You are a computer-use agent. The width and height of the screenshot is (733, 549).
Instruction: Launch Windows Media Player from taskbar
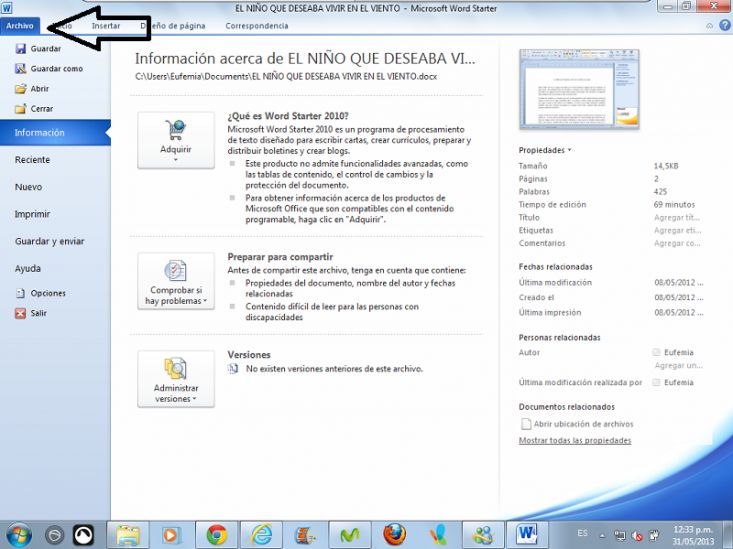pyautogui.click(x=170, y=535)
